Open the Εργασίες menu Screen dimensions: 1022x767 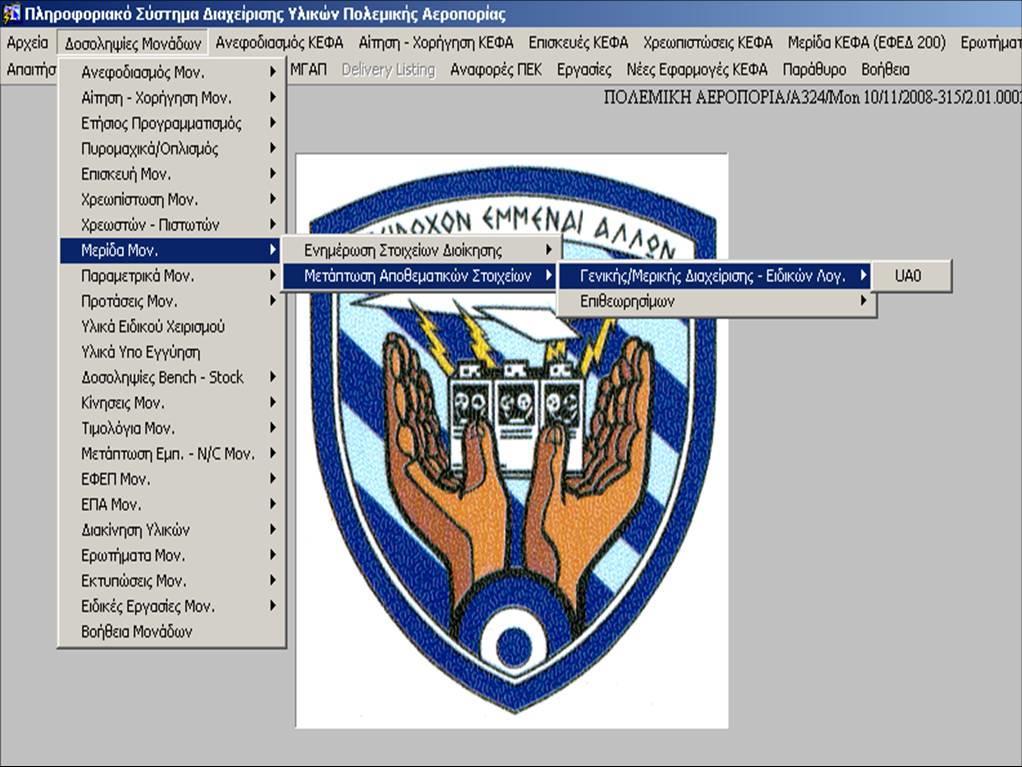(x=584, y=70)
